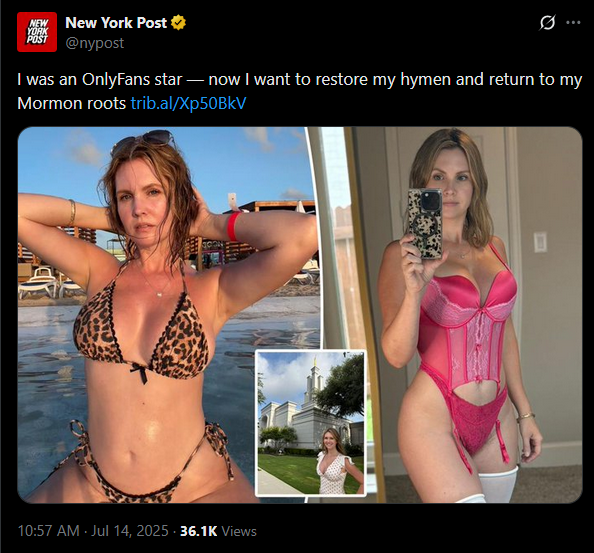Click the sunglasses in the beach photo

click(x=146, y=140)
